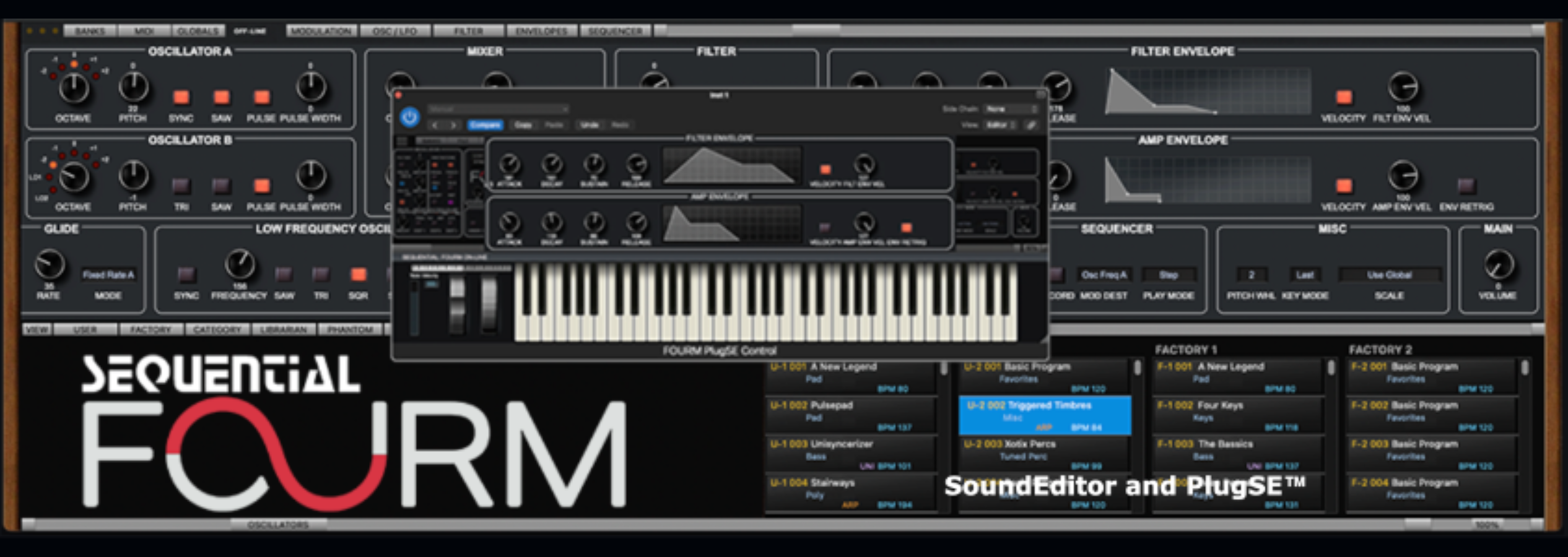The width and height of the screenshot is (1568, 557).
Task: Click Amp Envelope Decay knob in plugin window
Action: tap(552, 223)
